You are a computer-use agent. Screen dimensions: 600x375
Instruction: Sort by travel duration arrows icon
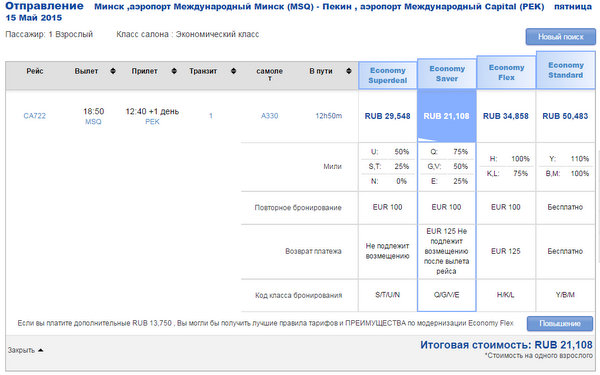[349, 71]
